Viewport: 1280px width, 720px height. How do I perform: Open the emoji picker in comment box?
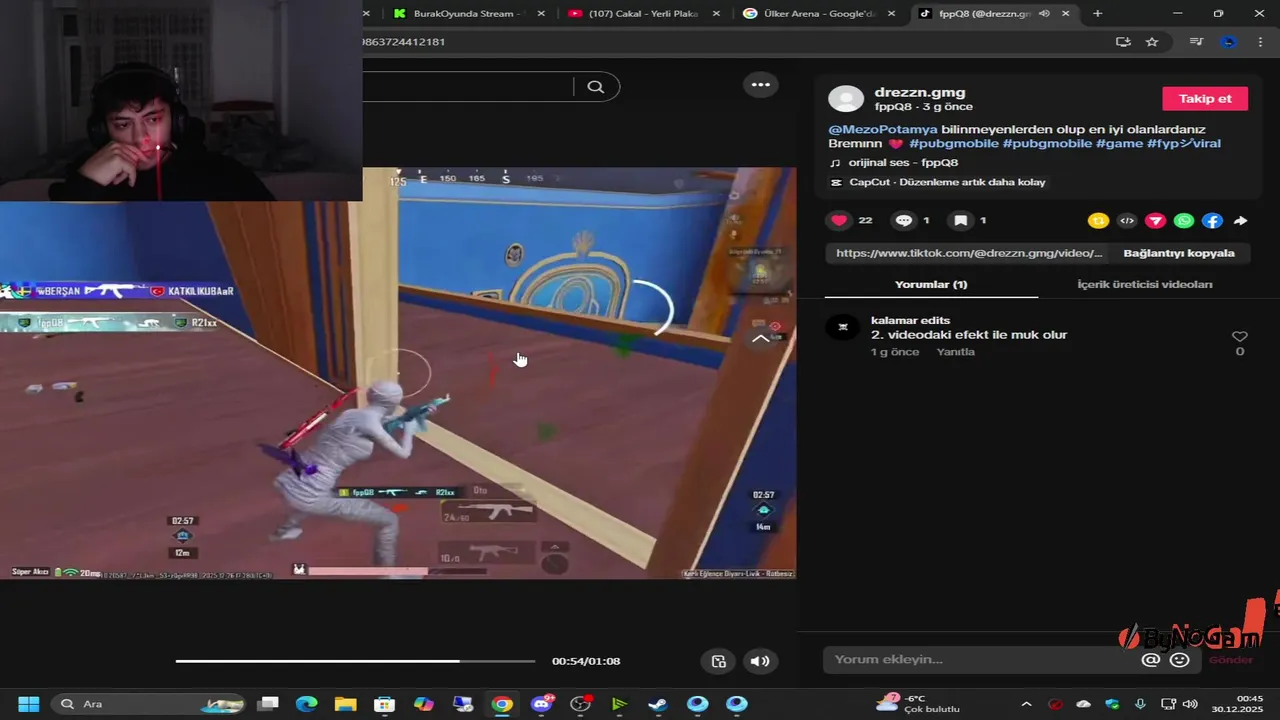tap(1180, 660)
